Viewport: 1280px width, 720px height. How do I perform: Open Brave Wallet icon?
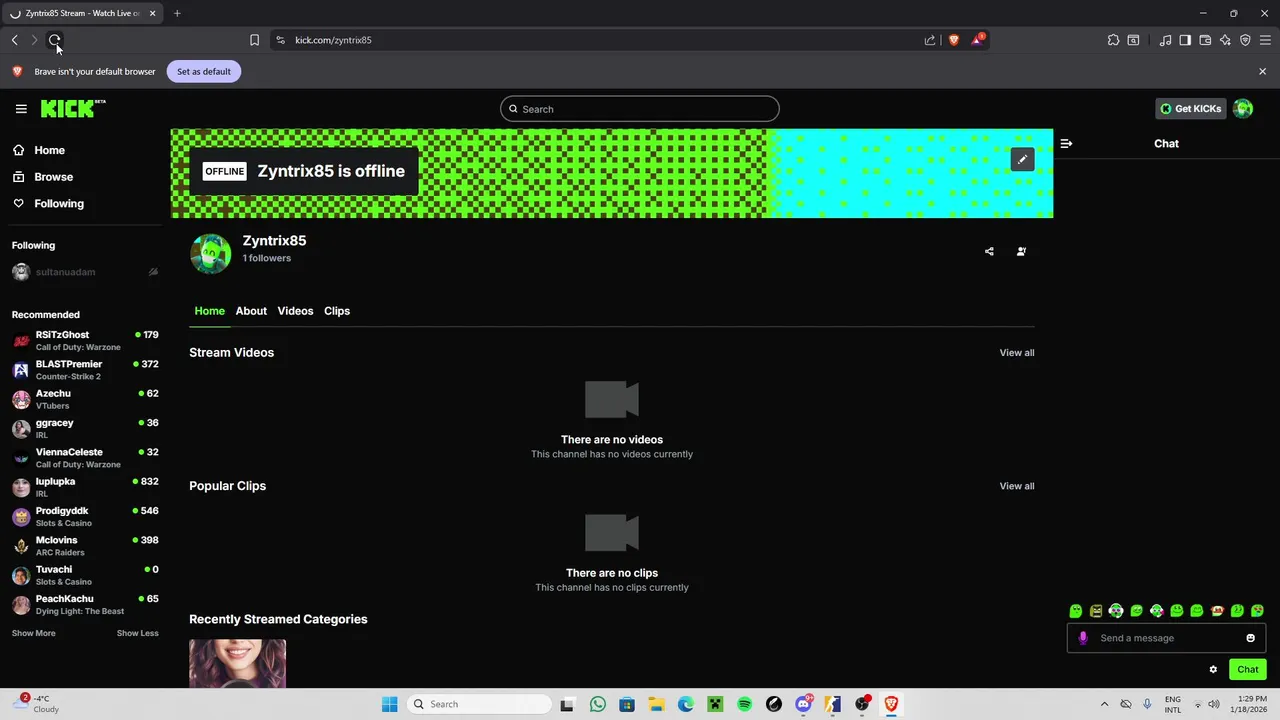(1205, 40)
